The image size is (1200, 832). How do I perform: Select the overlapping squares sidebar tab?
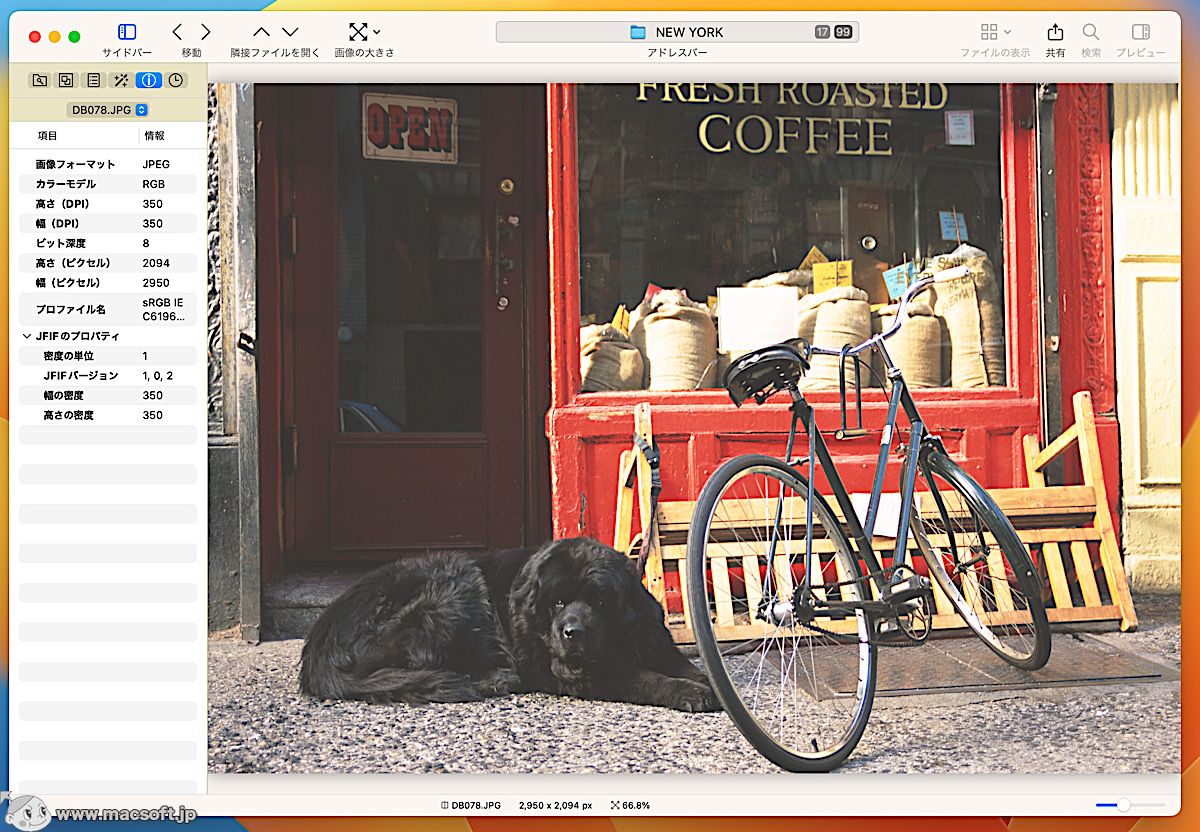pyautogui.click(x=66, y=80)
